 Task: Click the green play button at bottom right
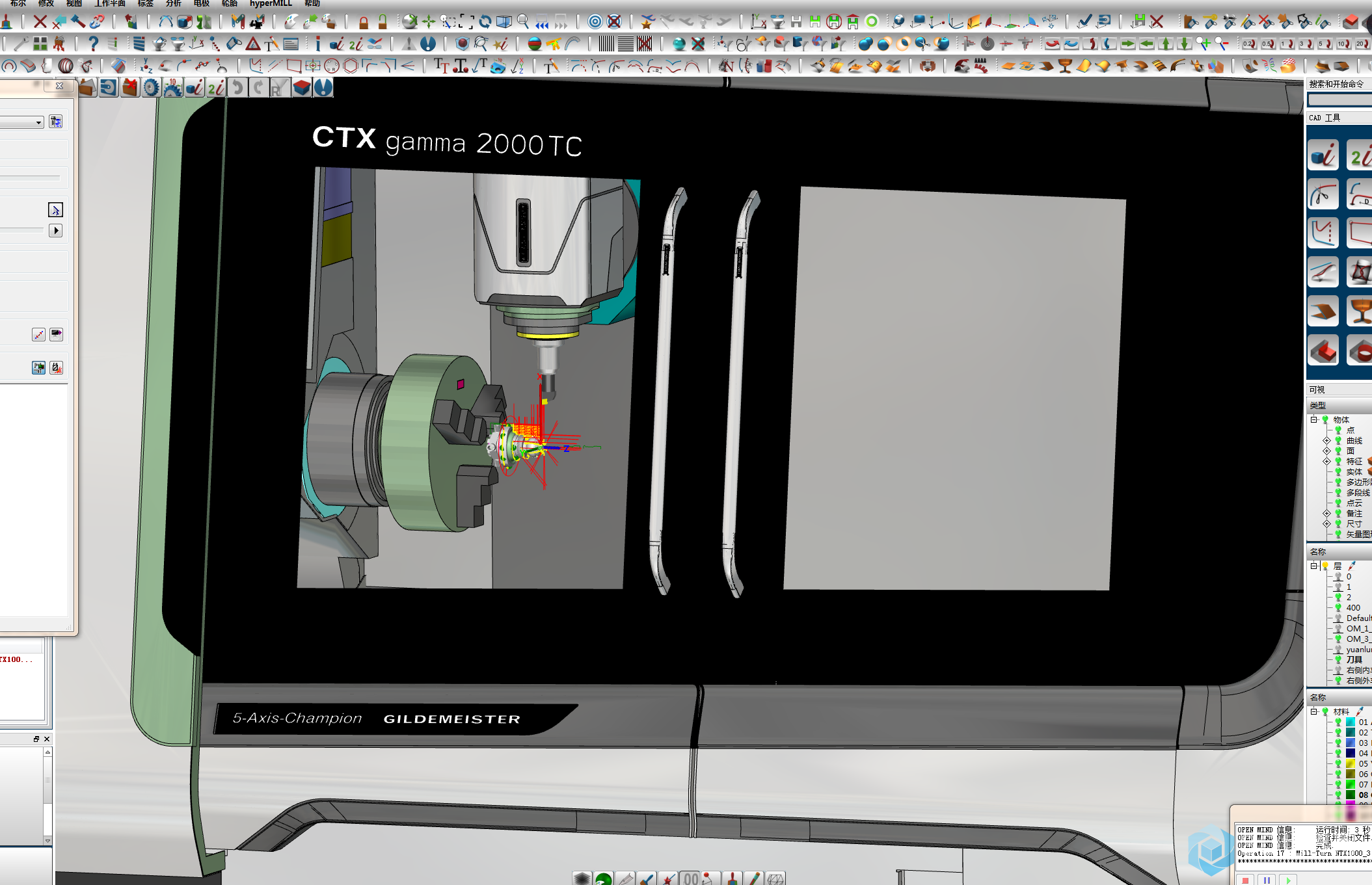pyautogui.click(x=1288, y=880)
